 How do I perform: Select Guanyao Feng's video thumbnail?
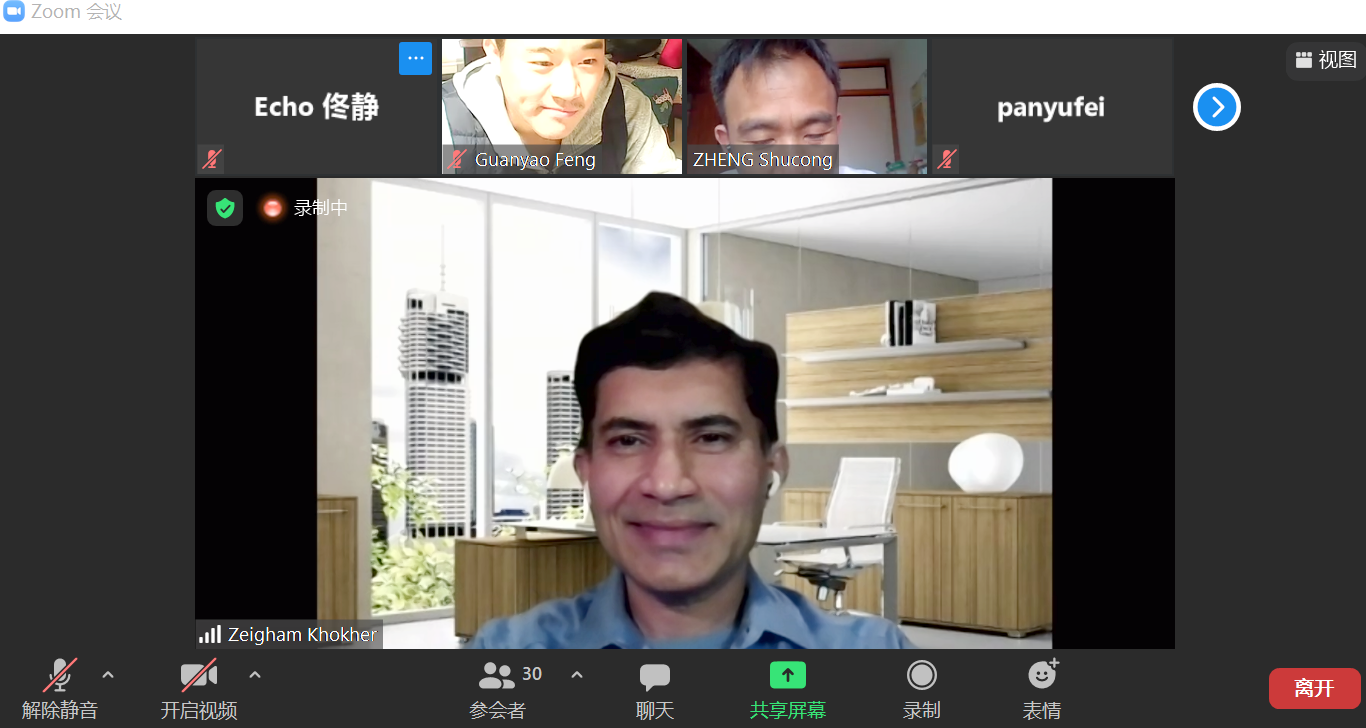click(x=561, y=100)
